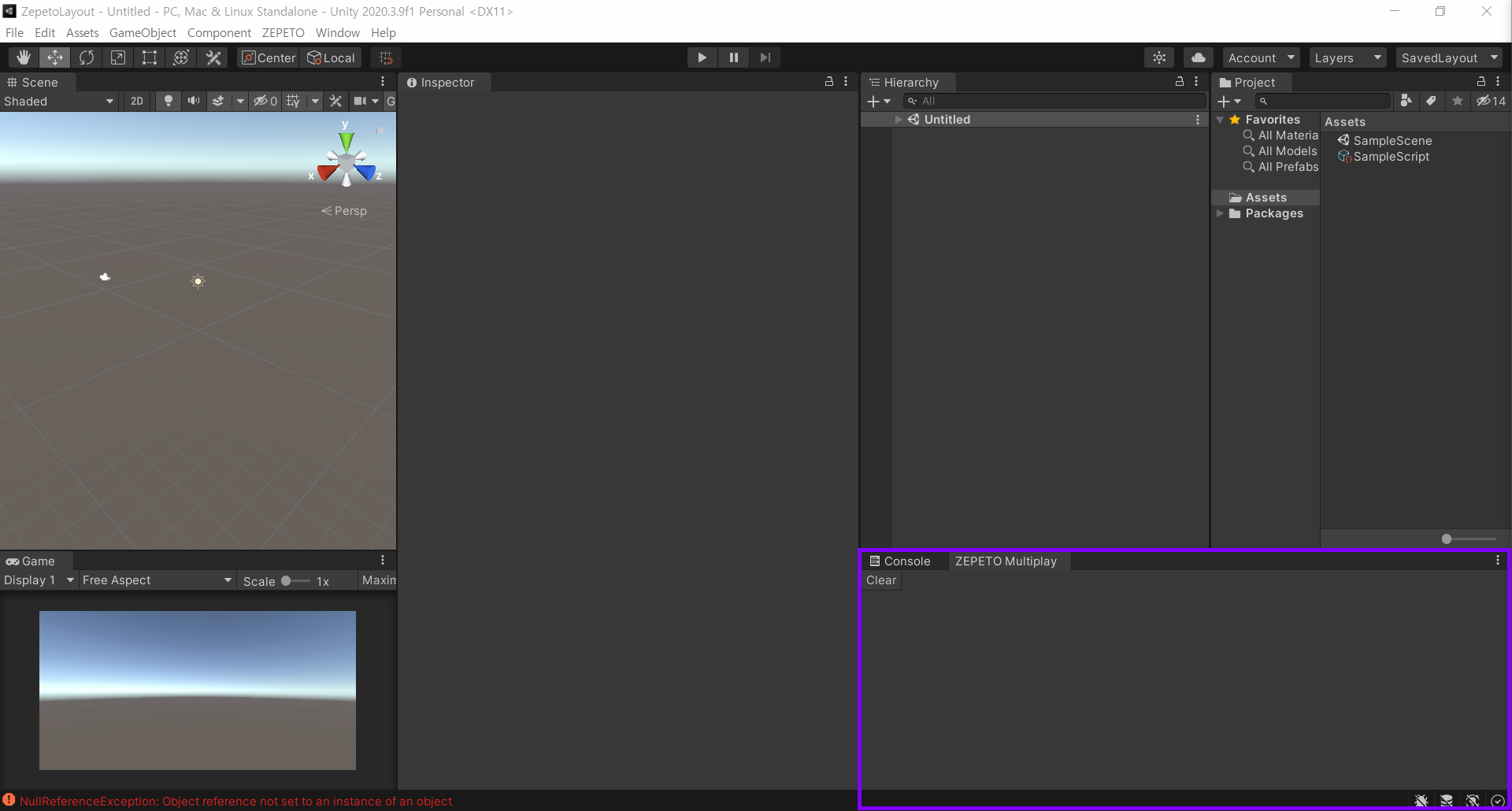Toggle scene audio speaker

tap(193, 101)
